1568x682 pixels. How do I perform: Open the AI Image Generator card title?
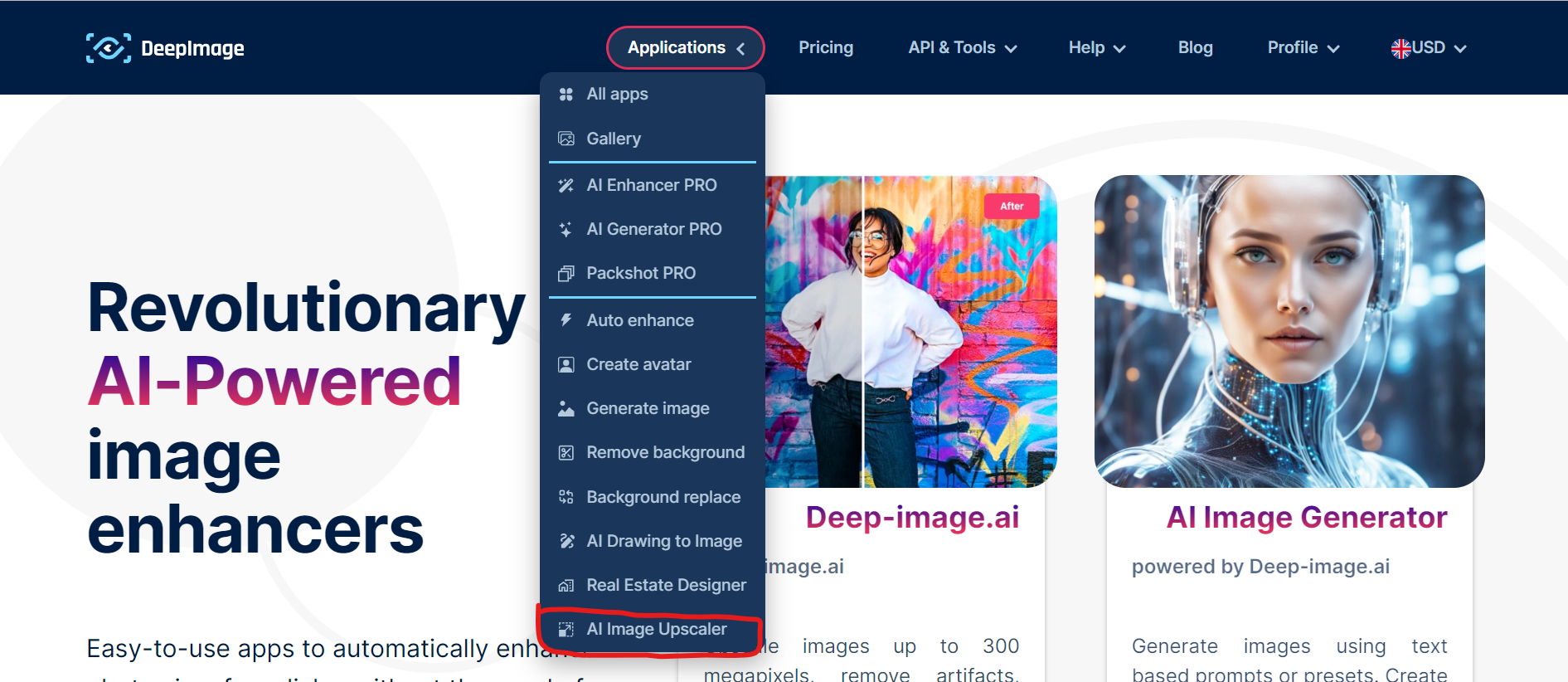(1307, 517)
